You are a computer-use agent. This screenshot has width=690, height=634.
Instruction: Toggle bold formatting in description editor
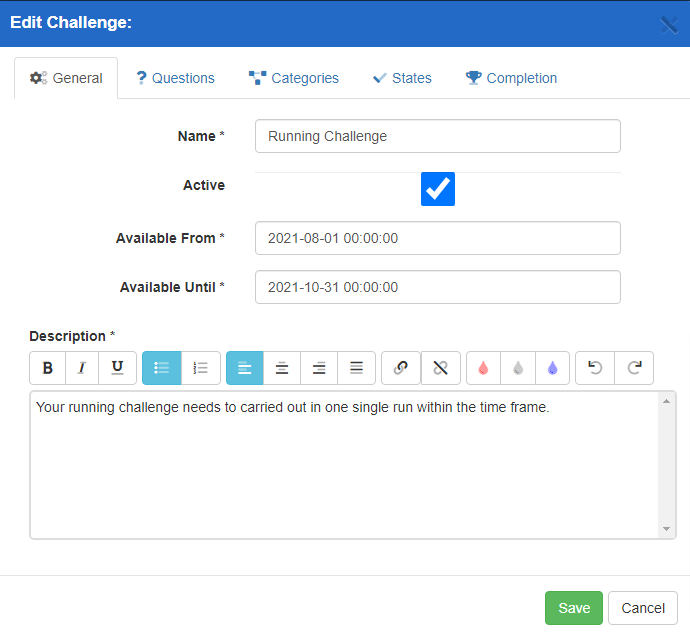[47, 368]
